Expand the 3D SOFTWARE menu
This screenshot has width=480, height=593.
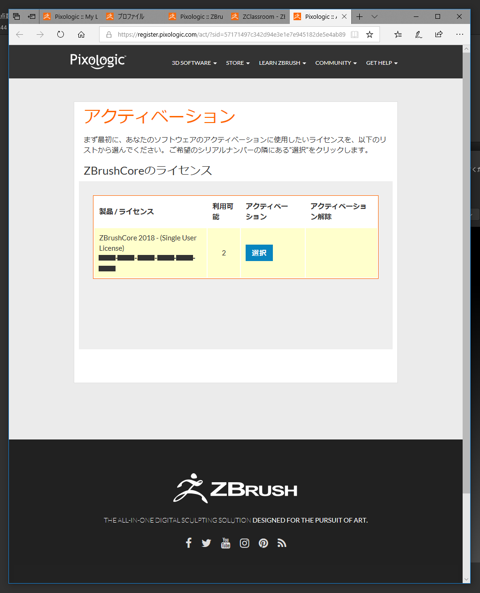pyautogui.click(x=194, y=63)
